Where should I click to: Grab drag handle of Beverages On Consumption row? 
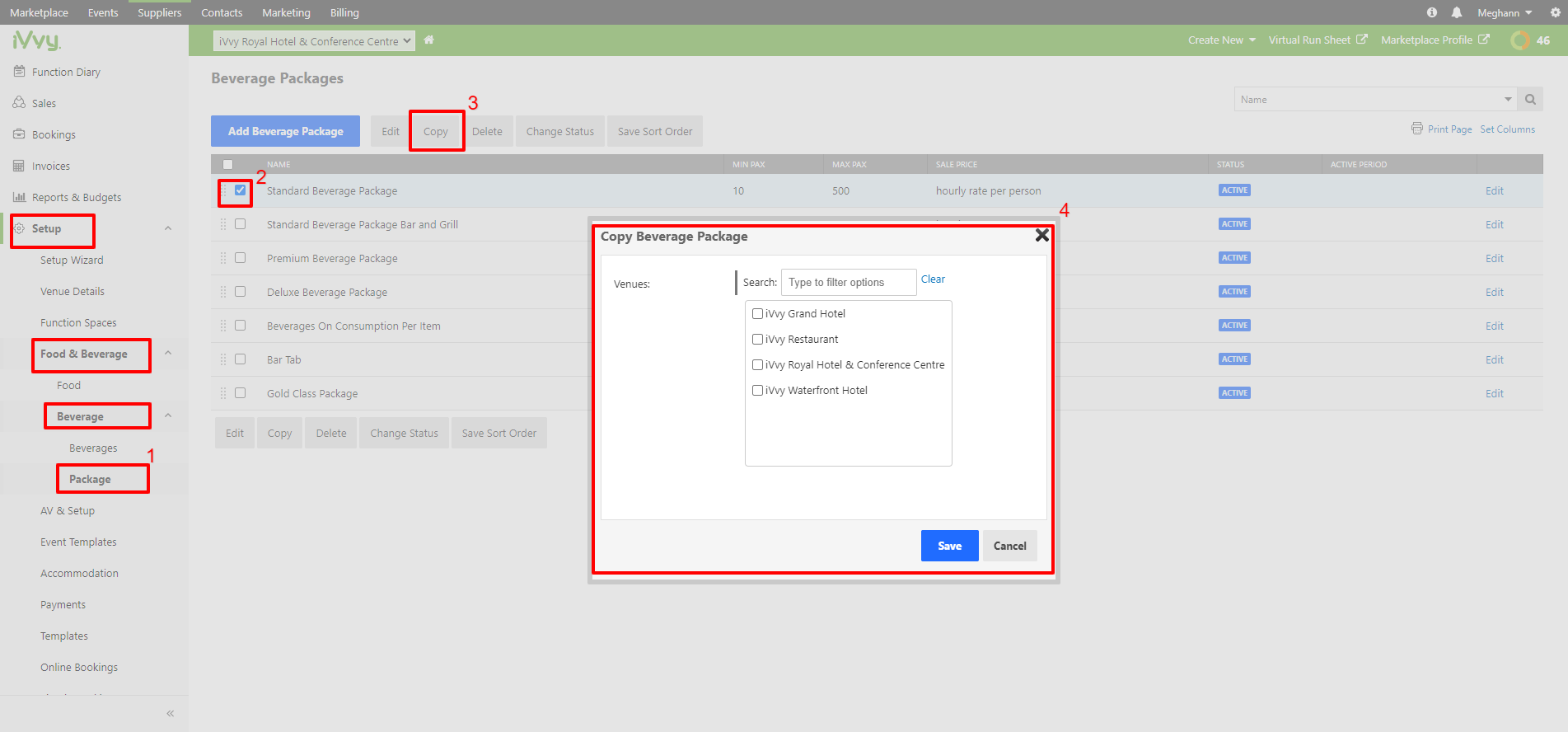222,326
